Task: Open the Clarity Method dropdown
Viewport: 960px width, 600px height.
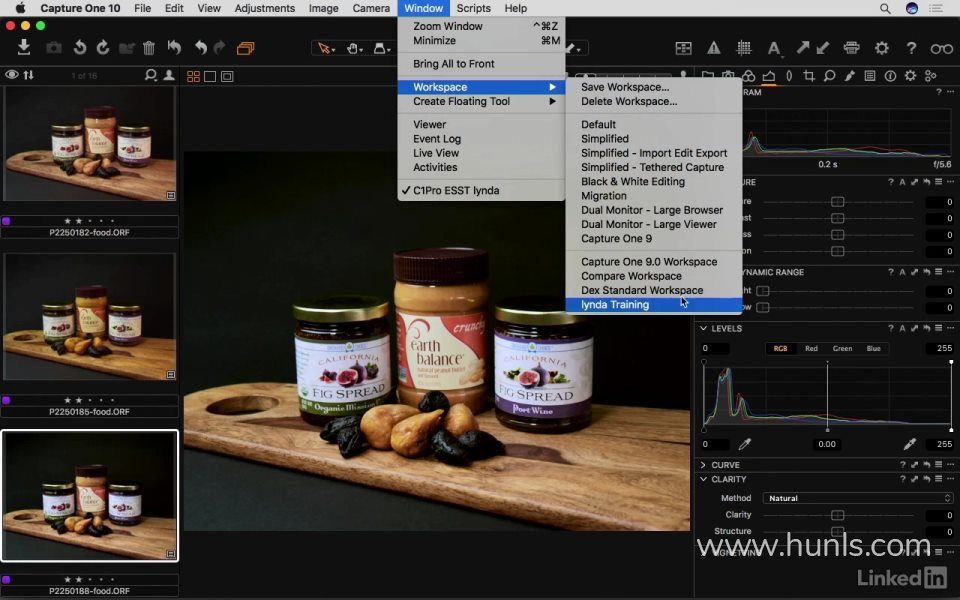Action: (858, 498)
